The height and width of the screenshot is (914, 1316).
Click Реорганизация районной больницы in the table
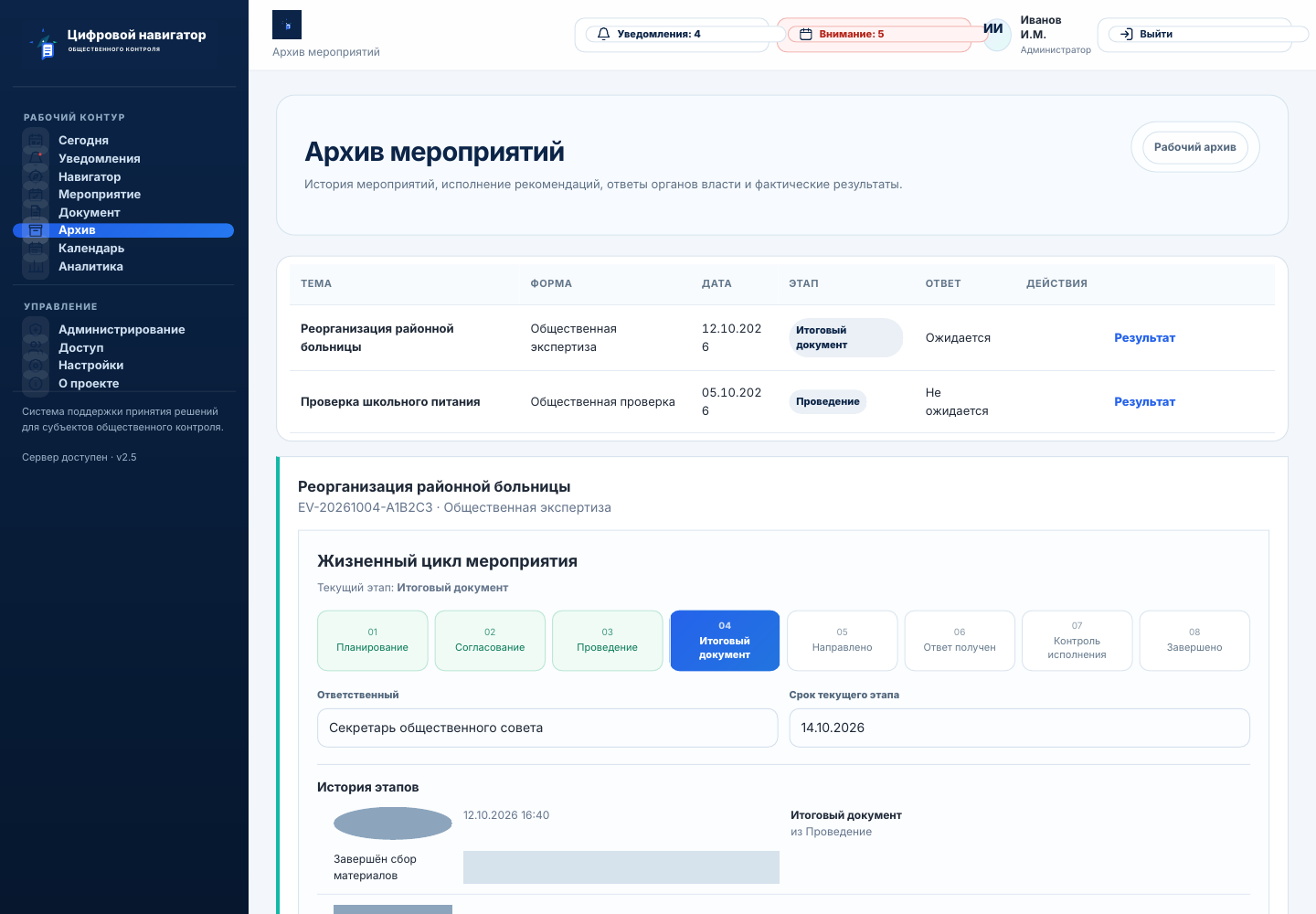(377, 338)
